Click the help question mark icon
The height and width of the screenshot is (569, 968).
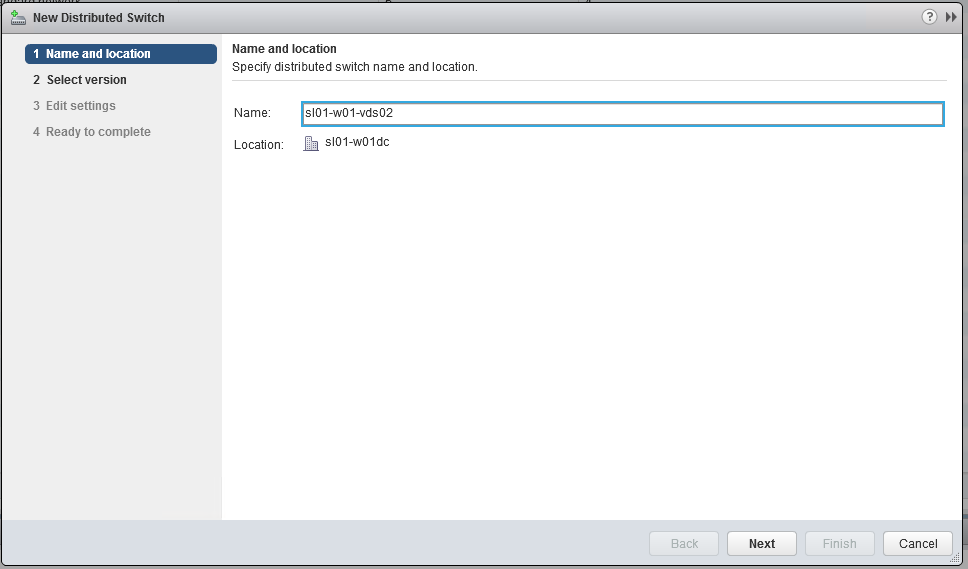(929, 17)
